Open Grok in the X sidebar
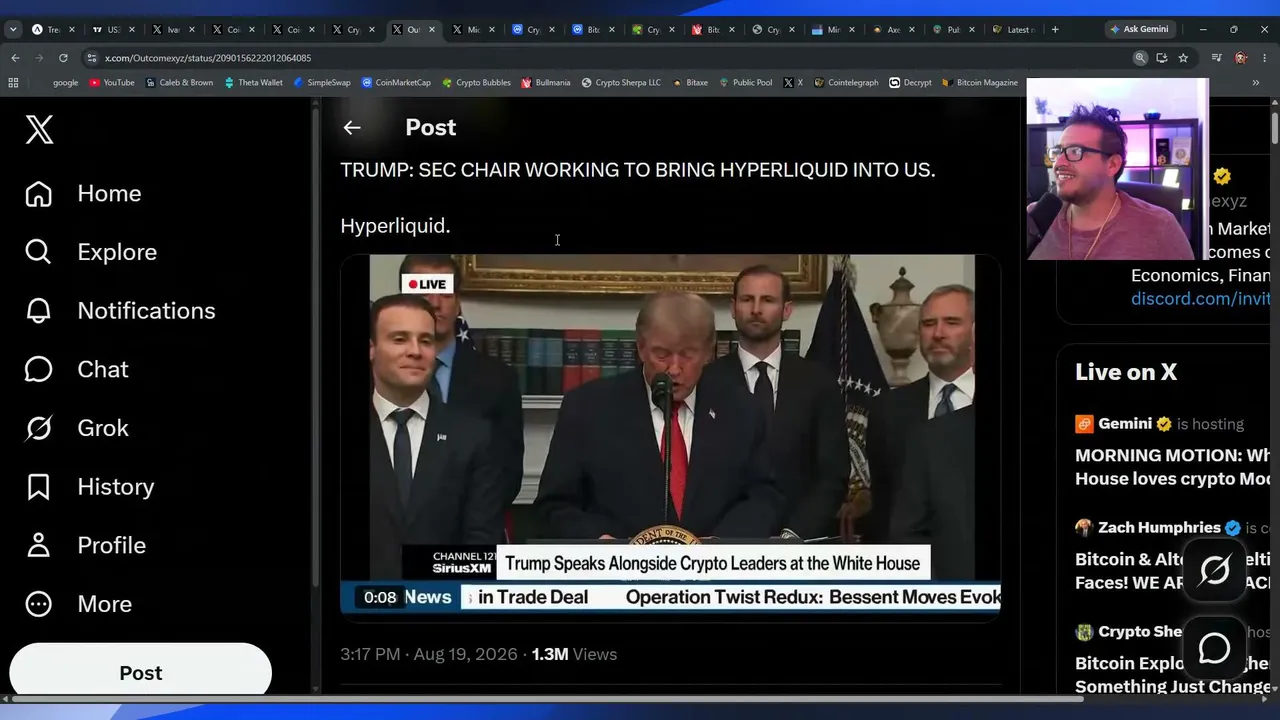This screenshot has width=1280, height=720. [x=77, y=428]
